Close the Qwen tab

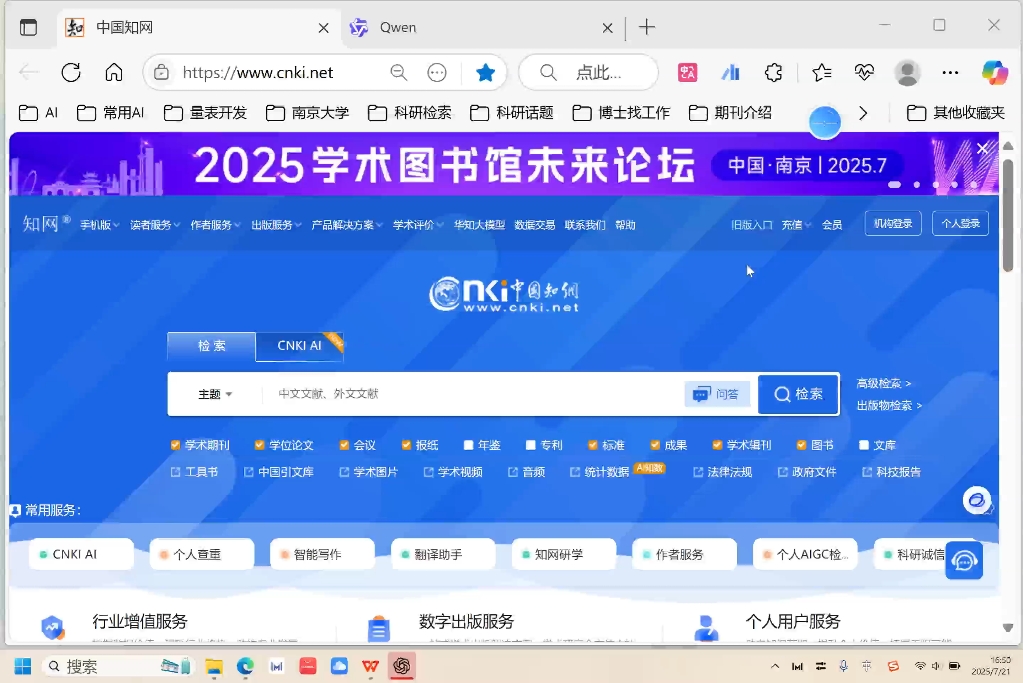(607, 27)
